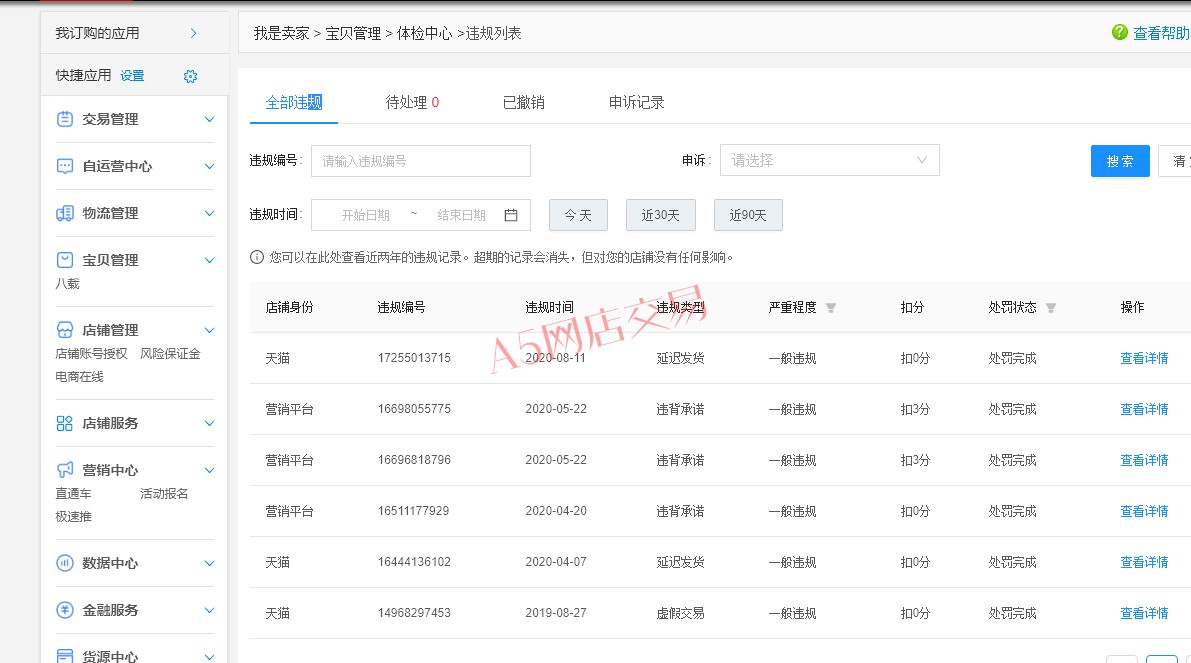Click the 物流管理 truck icon
The image size is (1191, 663).
(x=65, y=213)
